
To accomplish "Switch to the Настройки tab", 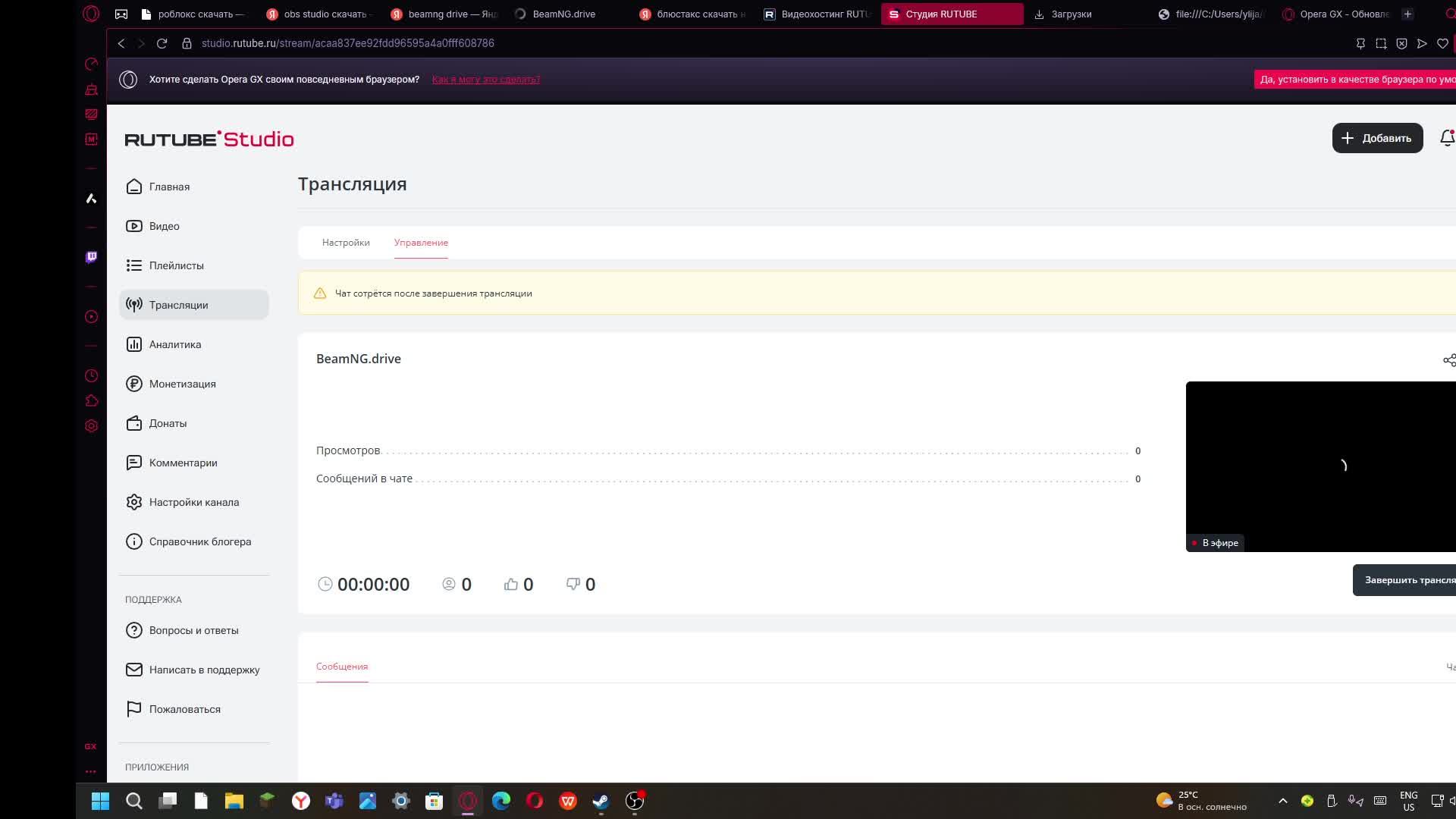I will coord(346,243).
